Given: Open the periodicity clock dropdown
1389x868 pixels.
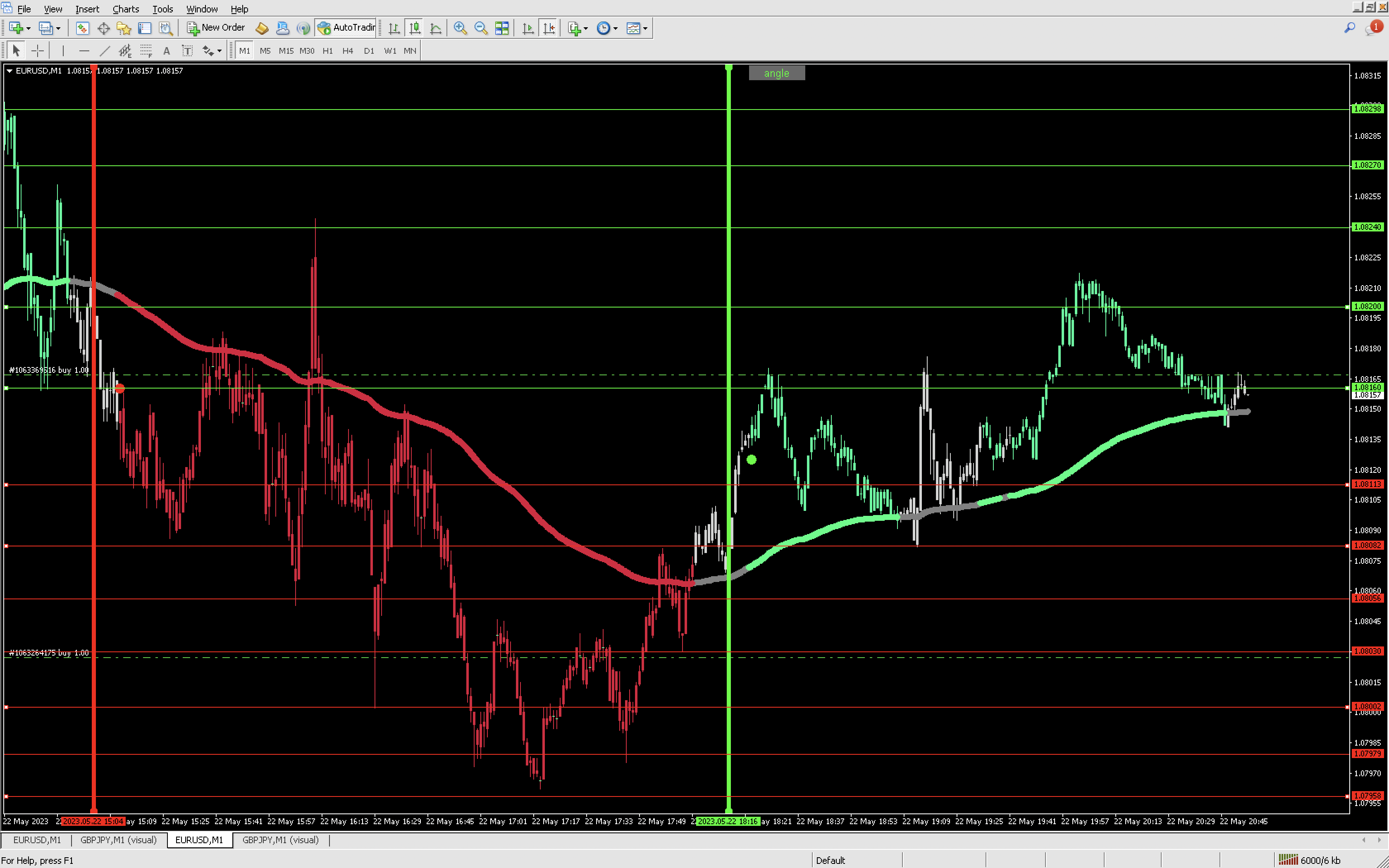Looking at the screenshot, I should click(615, 28).
